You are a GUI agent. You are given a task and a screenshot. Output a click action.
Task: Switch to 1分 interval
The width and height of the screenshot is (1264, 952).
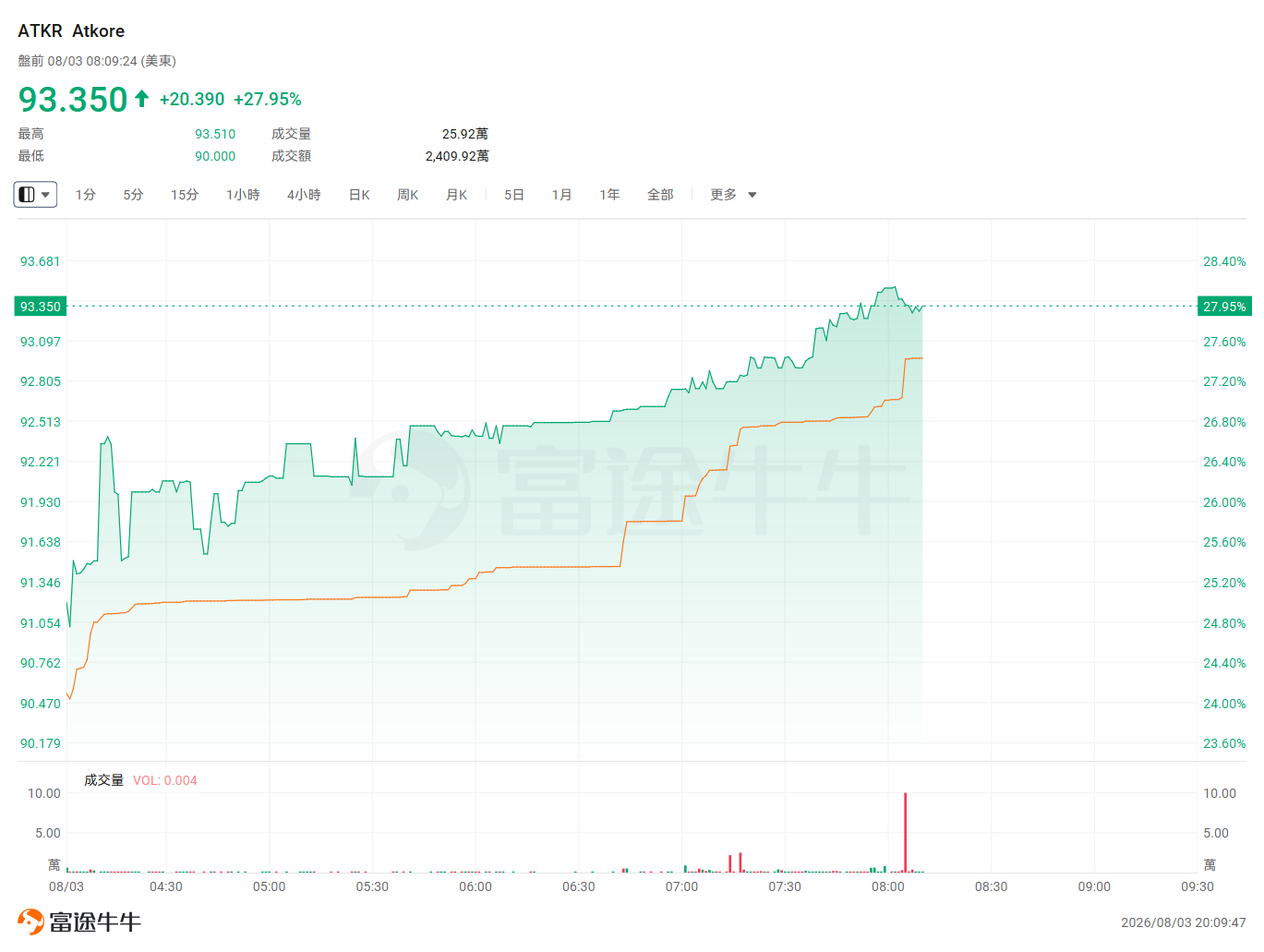[86, 195]
